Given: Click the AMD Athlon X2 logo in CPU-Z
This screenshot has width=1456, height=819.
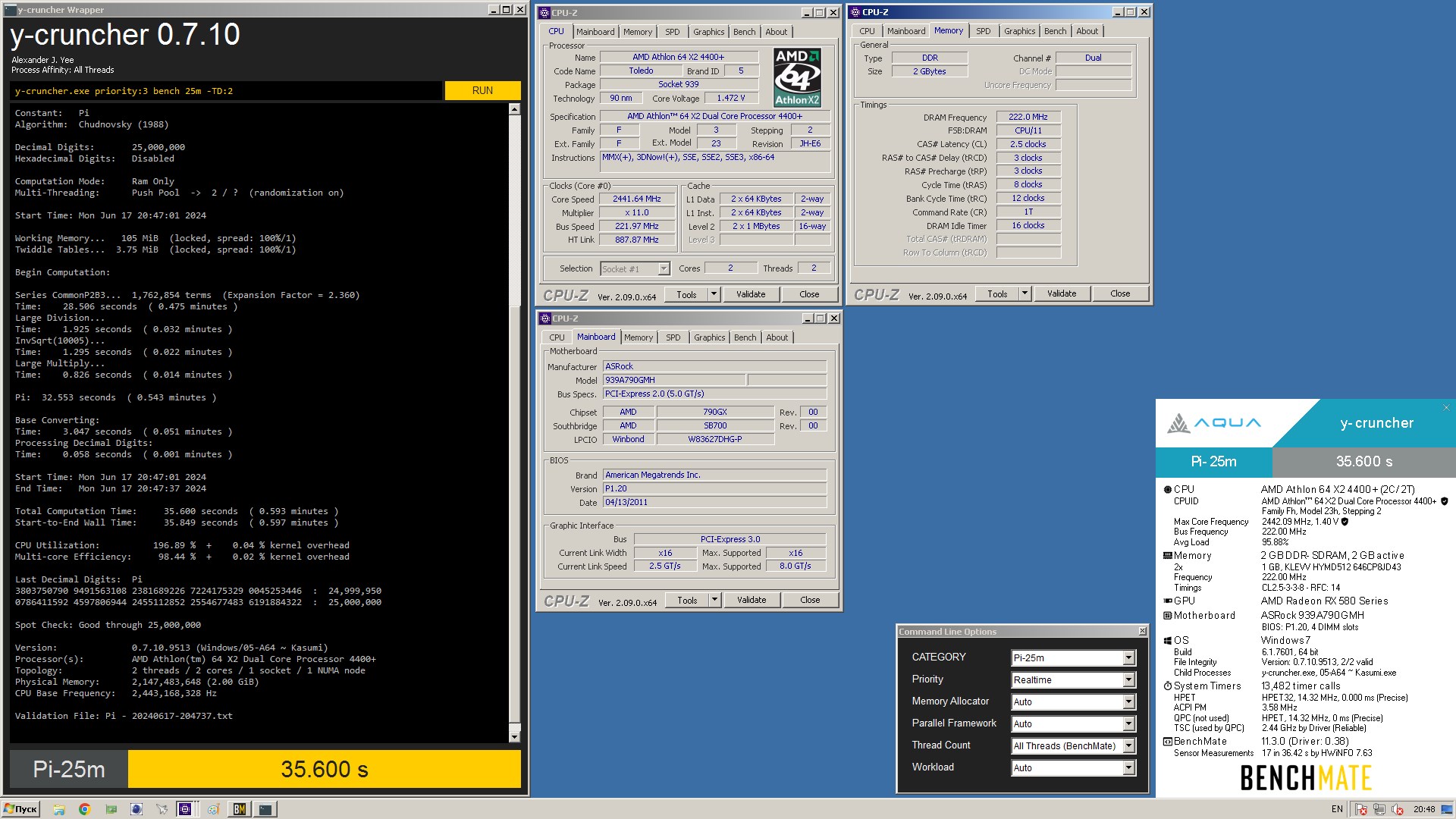Looking at the screenshot, I should click(797, 78).
